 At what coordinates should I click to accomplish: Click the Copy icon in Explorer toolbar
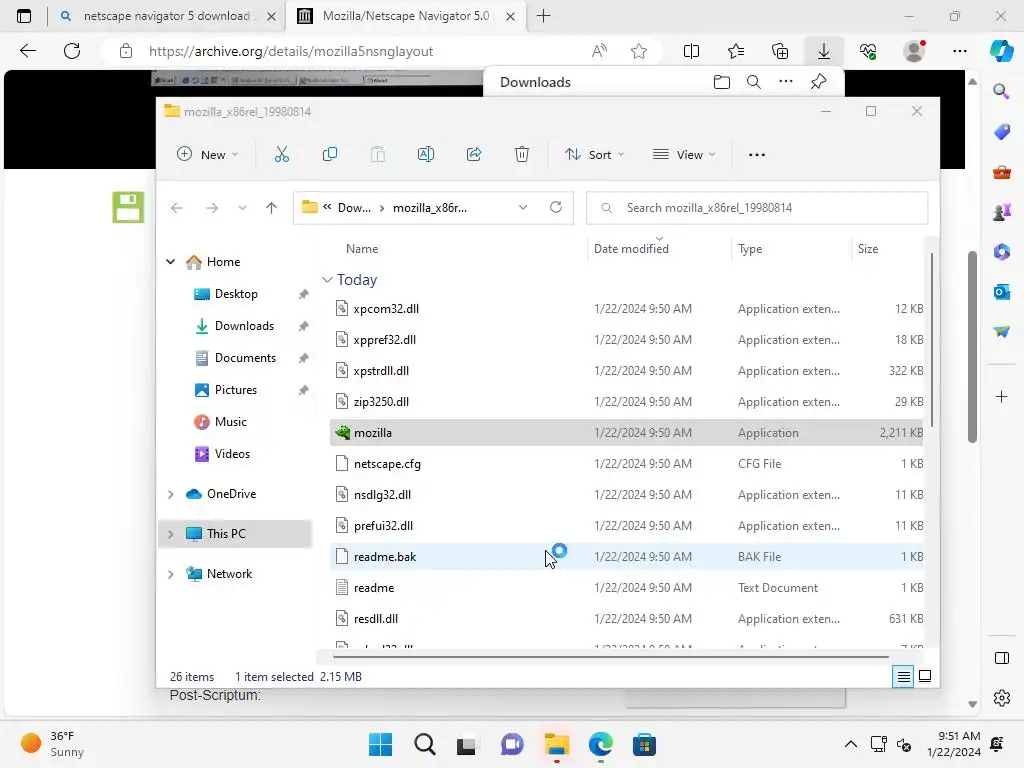[x=330, y=155]
